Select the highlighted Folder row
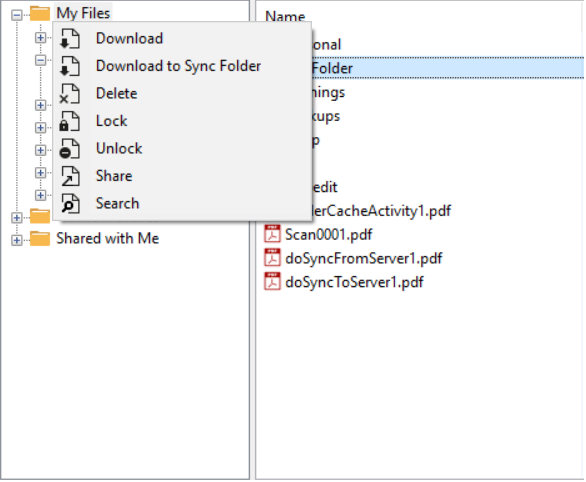 pyautogui.click(x=448, y=68)
